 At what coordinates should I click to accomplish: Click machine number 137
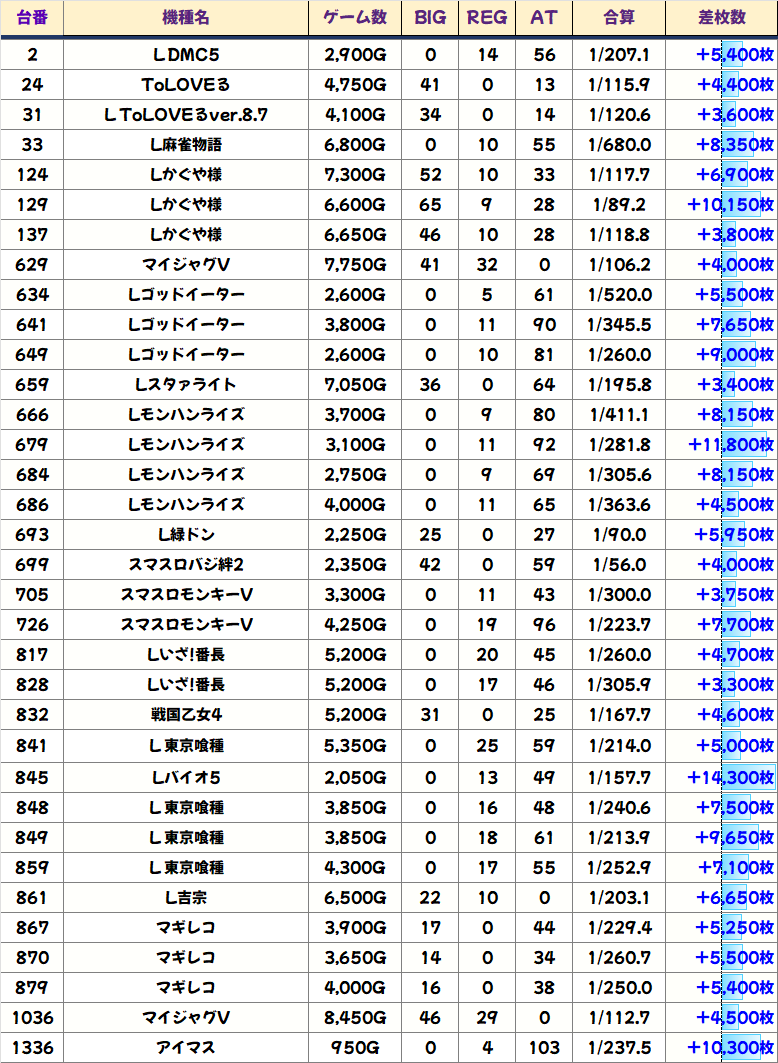click(32, 235)
